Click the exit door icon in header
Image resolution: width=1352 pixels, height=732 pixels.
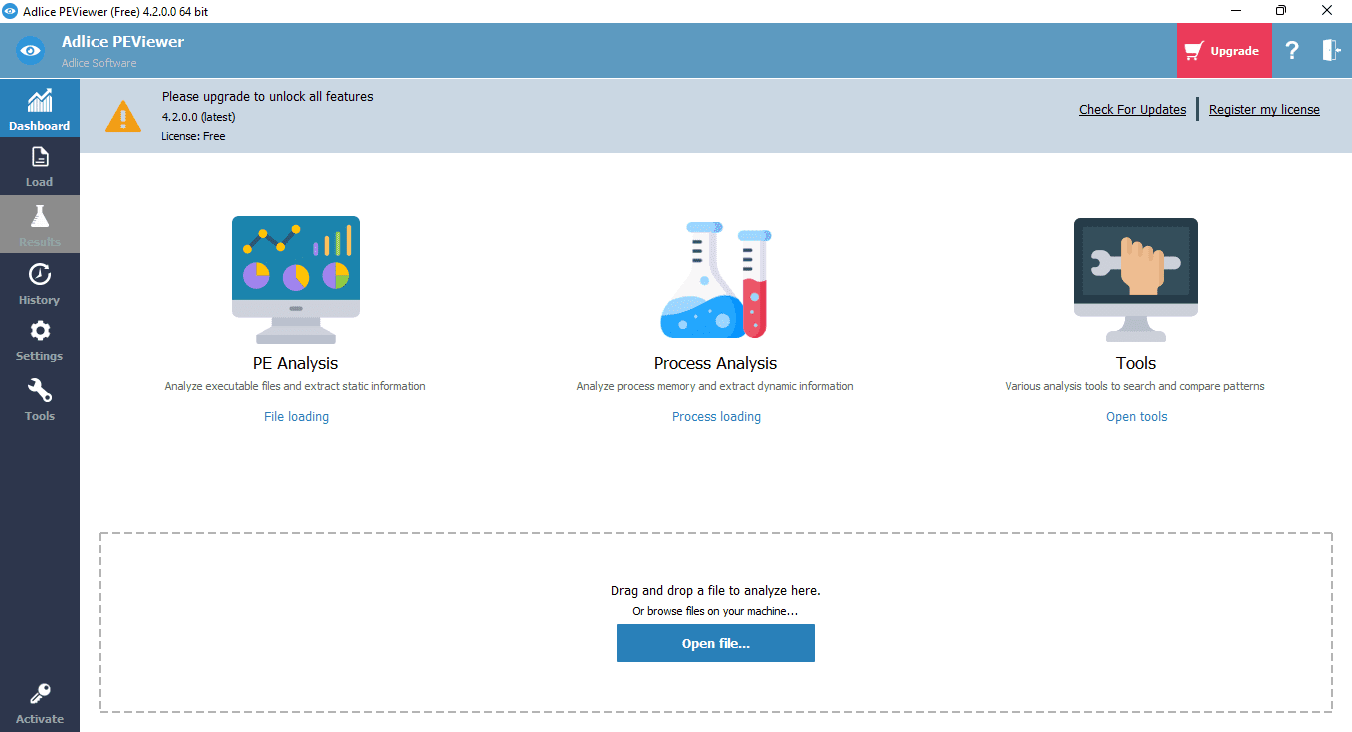click(x=1331, y=51)
